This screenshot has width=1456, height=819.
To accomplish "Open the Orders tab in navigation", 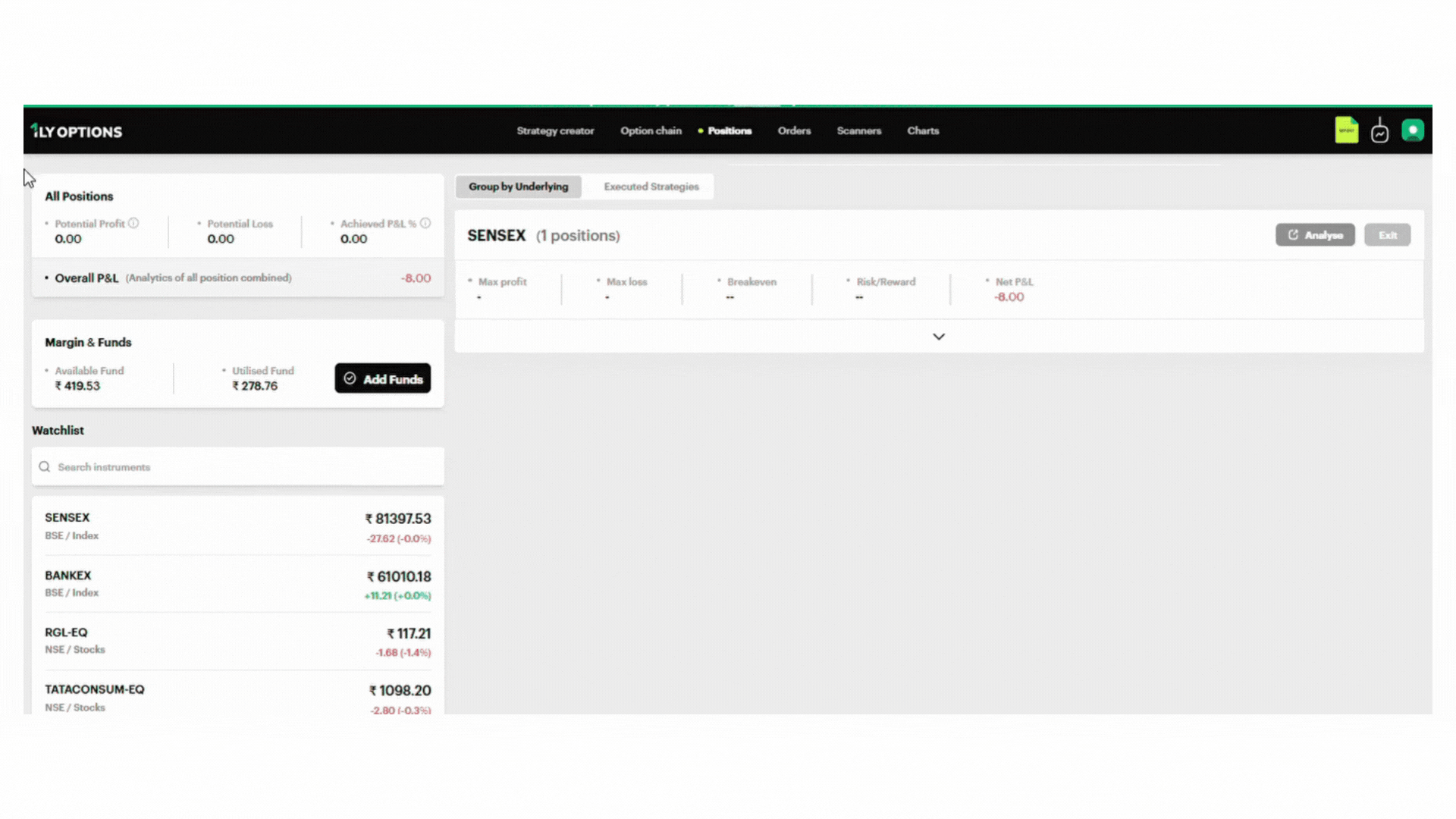I will (x=794, y=130).
